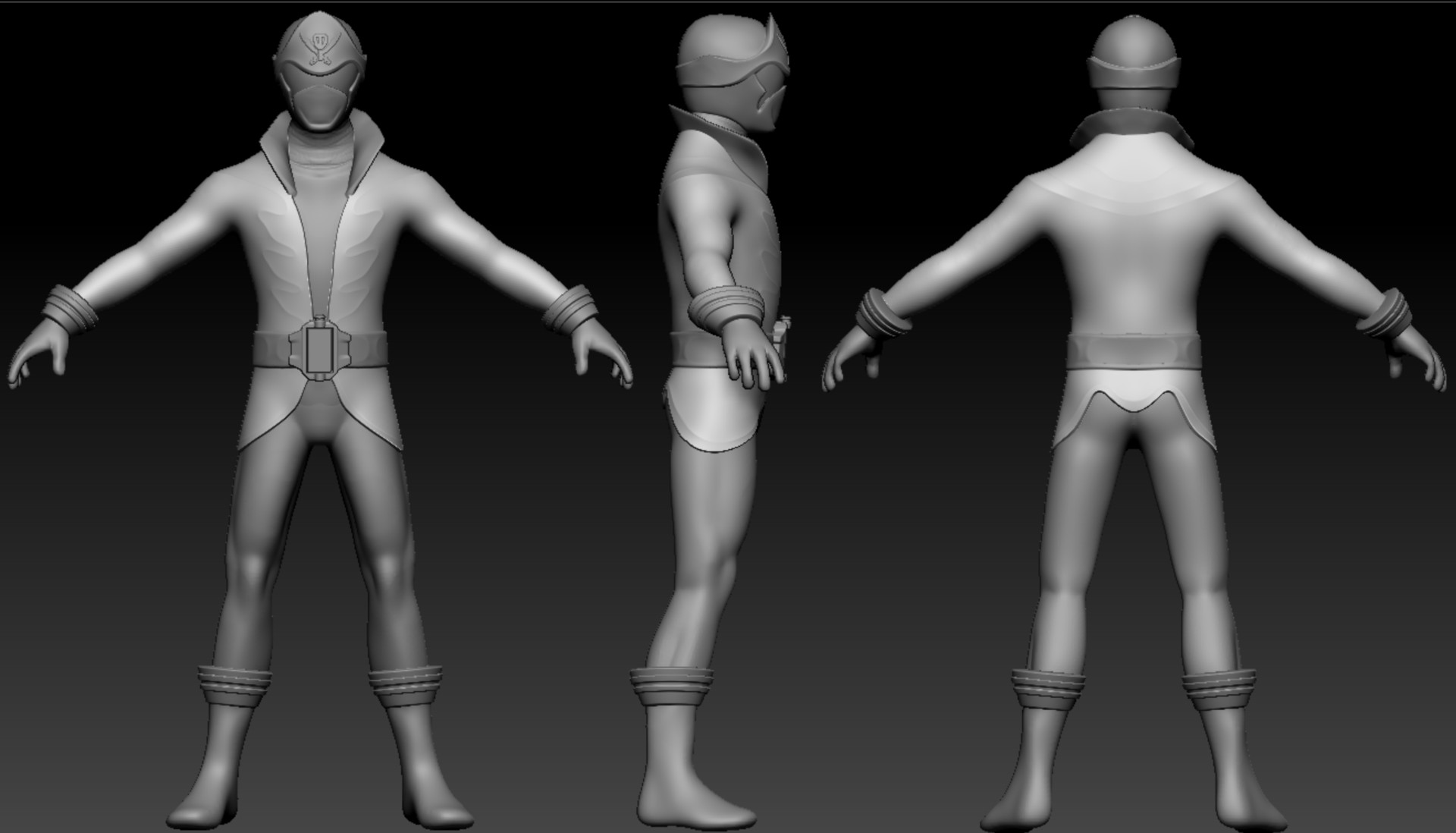Viewport: 1456px width, 833px height.
Task: Click the boot cuff on the side-view model
Action: pyautogui.click(x=672, y=686)
